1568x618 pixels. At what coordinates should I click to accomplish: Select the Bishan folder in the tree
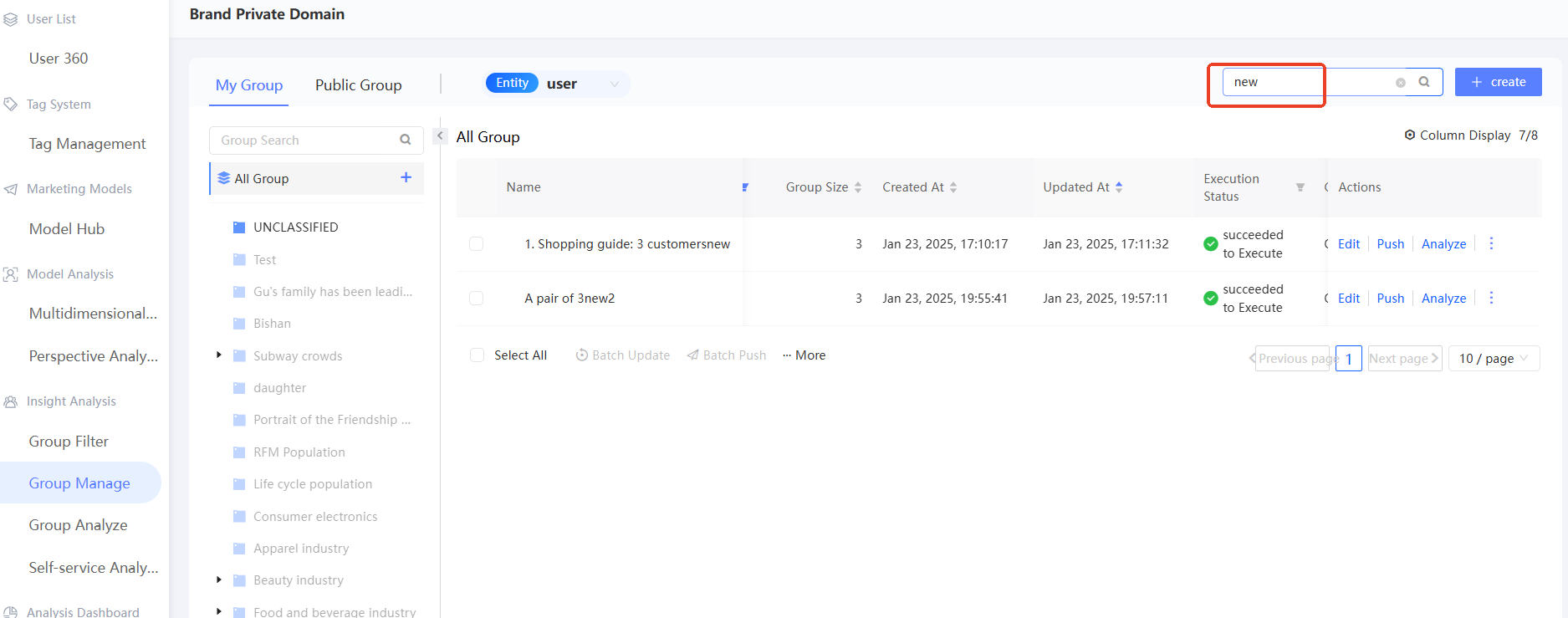(272, 324)
